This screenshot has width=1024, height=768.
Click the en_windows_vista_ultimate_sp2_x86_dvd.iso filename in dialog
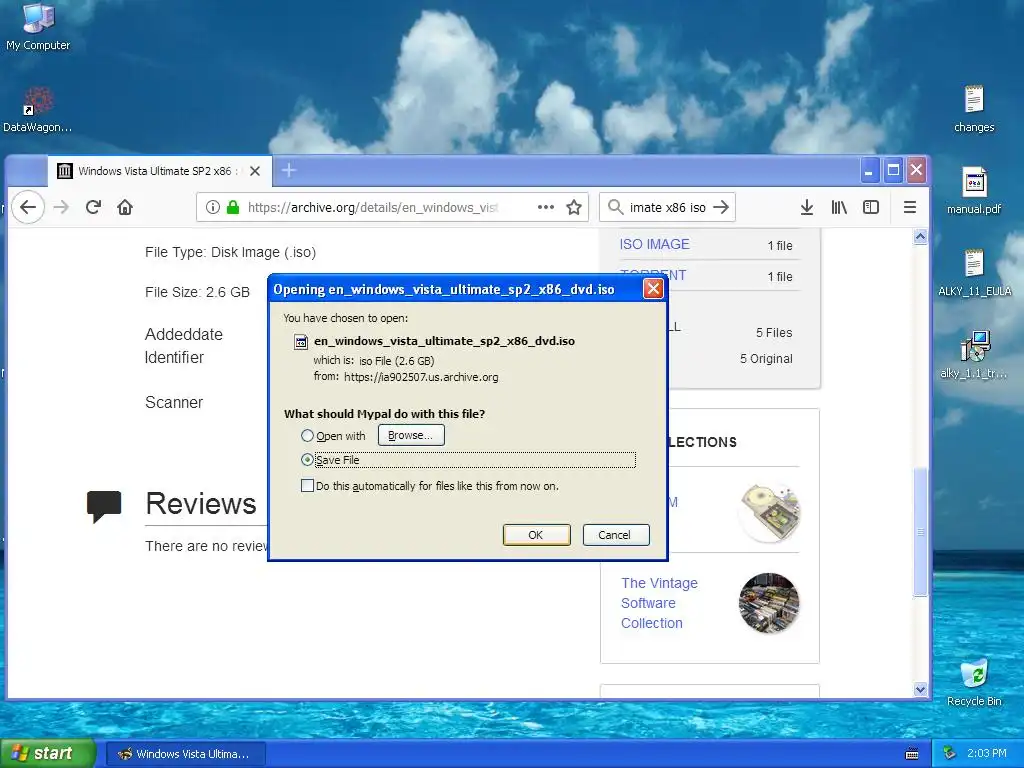444,341
